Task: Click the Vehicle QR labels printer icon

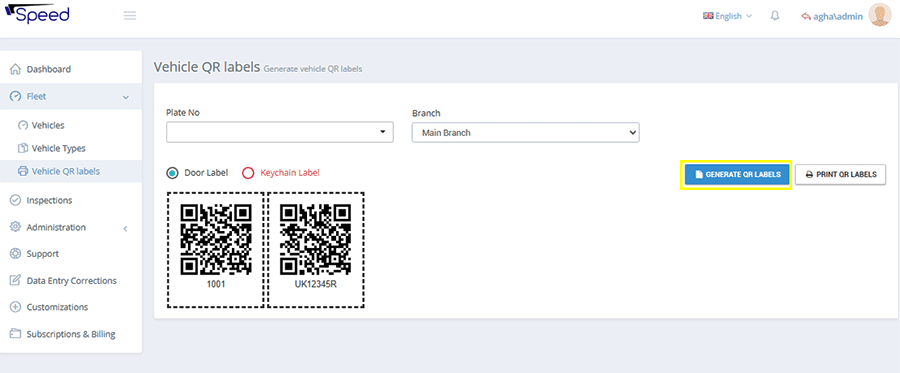Action: [x=23, y=171]
